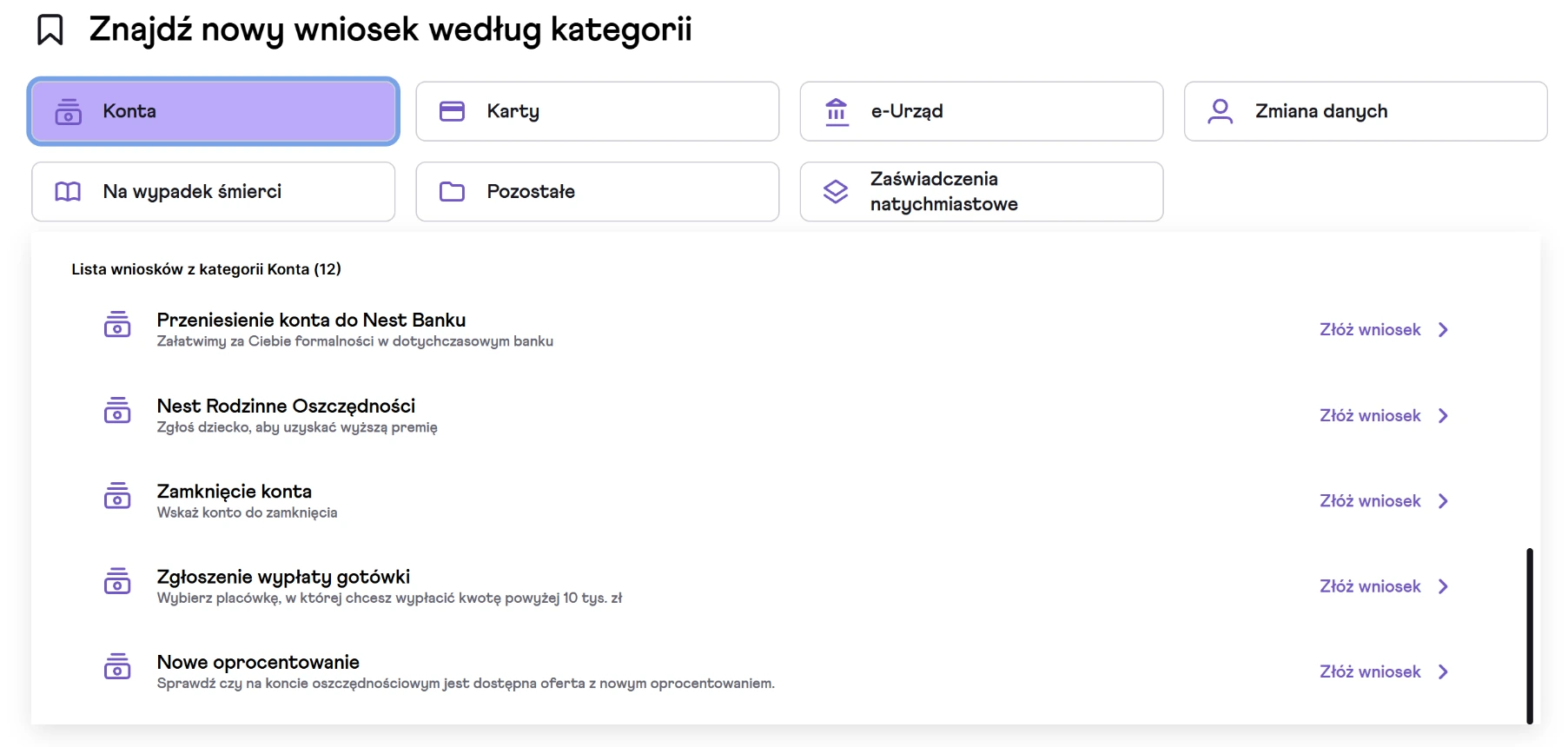This screenshot has width=1568, height=747.
Task: Switch to the Karty category
Action: [598, 111]
